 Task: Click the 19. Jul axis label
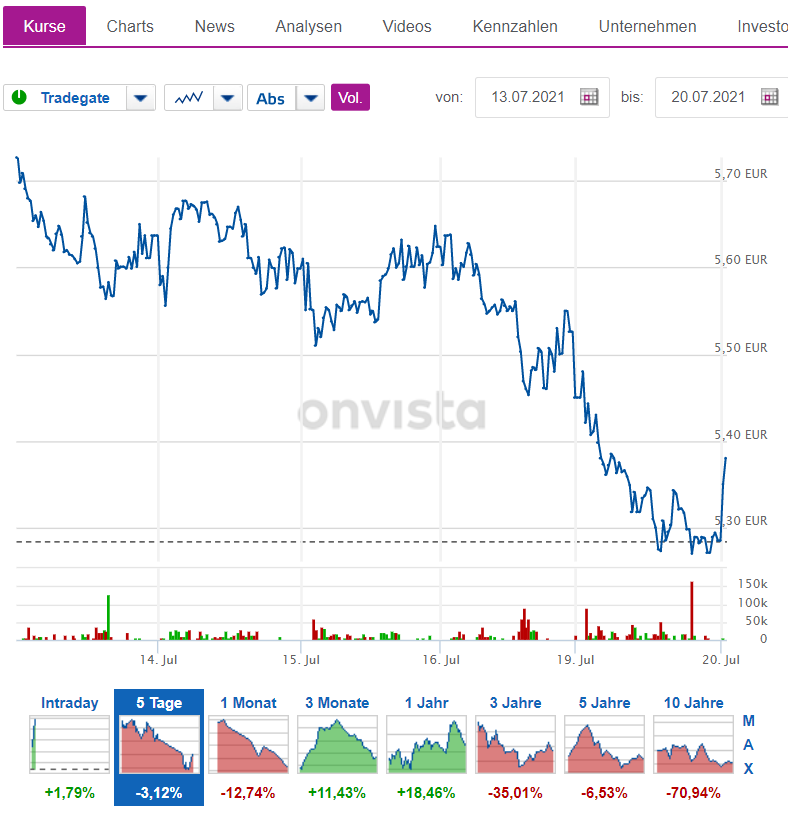[x=575, y=660]
